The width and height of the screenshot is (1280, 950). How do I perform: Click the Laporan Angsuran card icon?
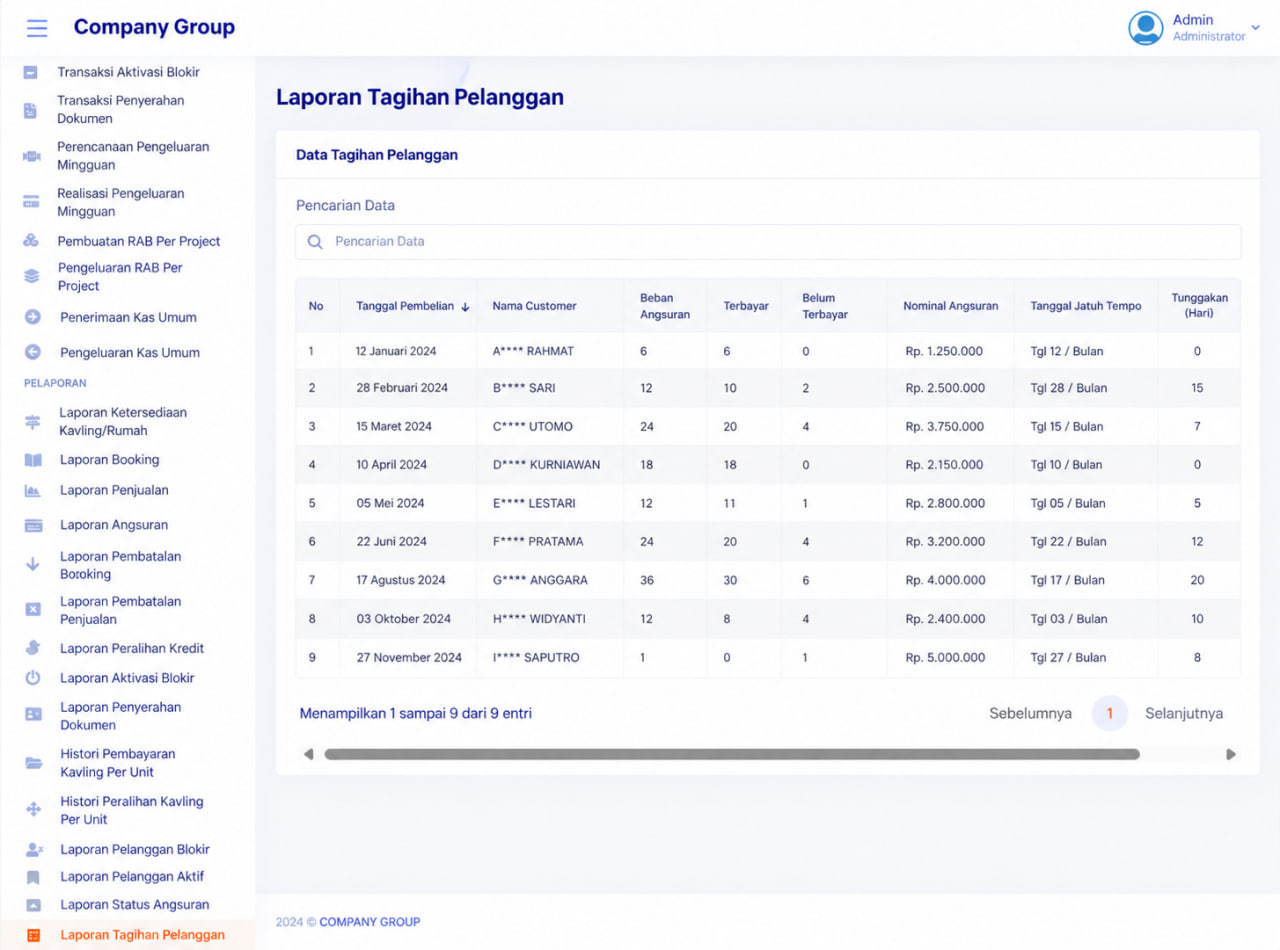coord(33,525)
